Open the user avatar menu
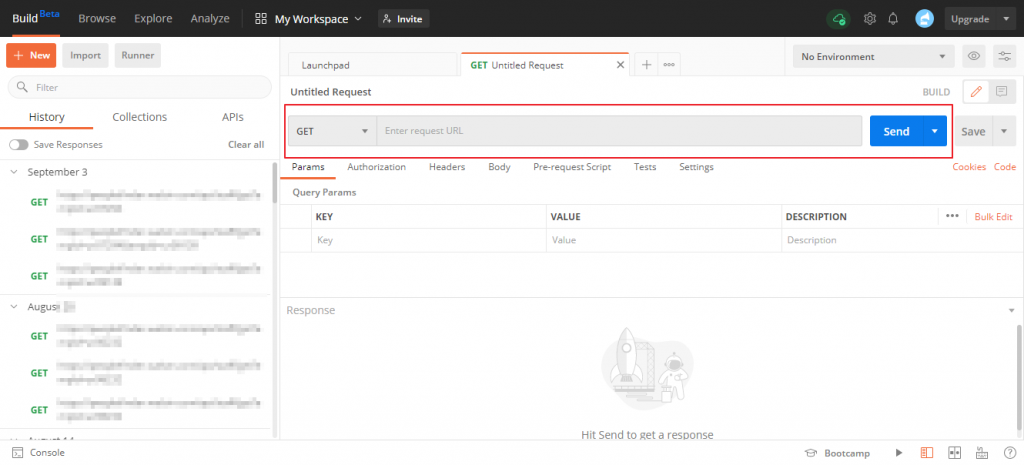The height and width of the screenshot is (465, 1024). tap(924, 19)
